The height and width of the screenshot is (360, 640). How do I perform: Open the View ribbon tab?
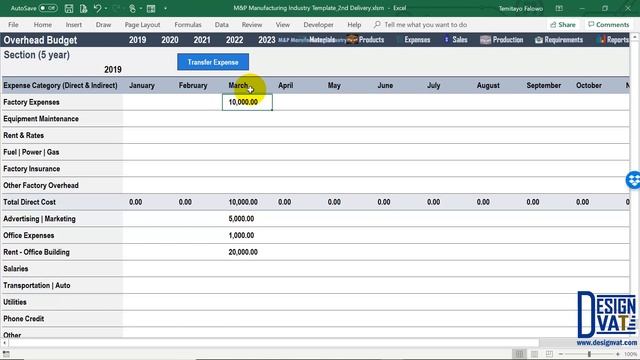pyautogui.click(x=282, y=24)
